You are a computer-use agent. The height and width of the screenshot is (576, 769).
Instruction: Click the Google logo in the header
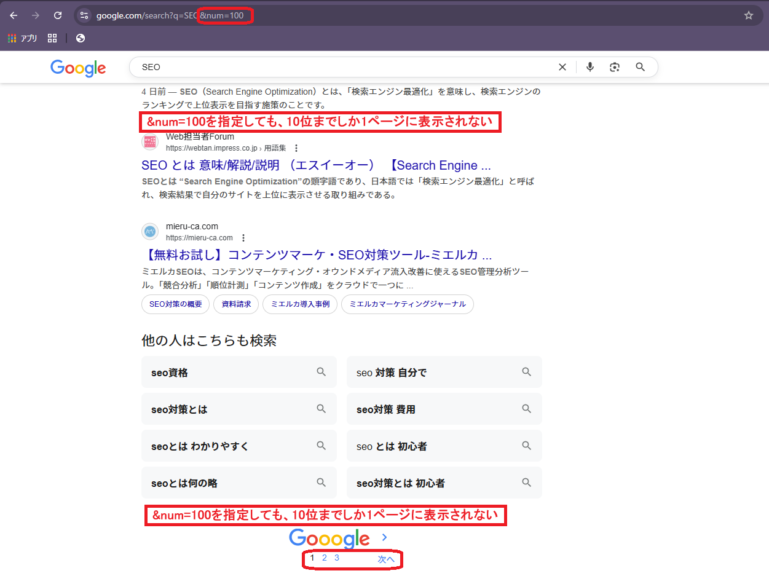(x=78, y=68)
